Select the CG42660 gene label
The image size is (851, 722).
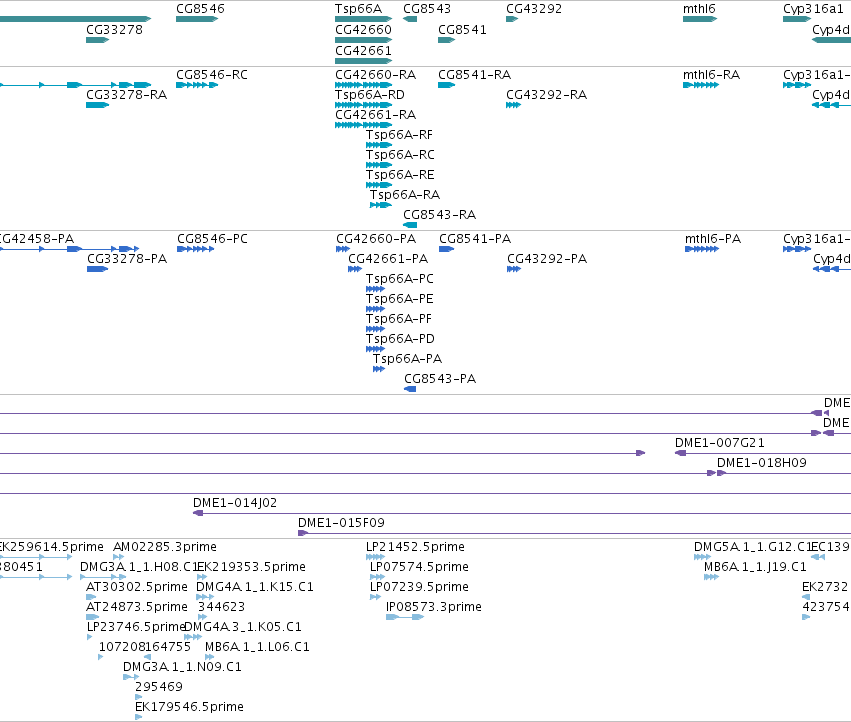point(363,30)
